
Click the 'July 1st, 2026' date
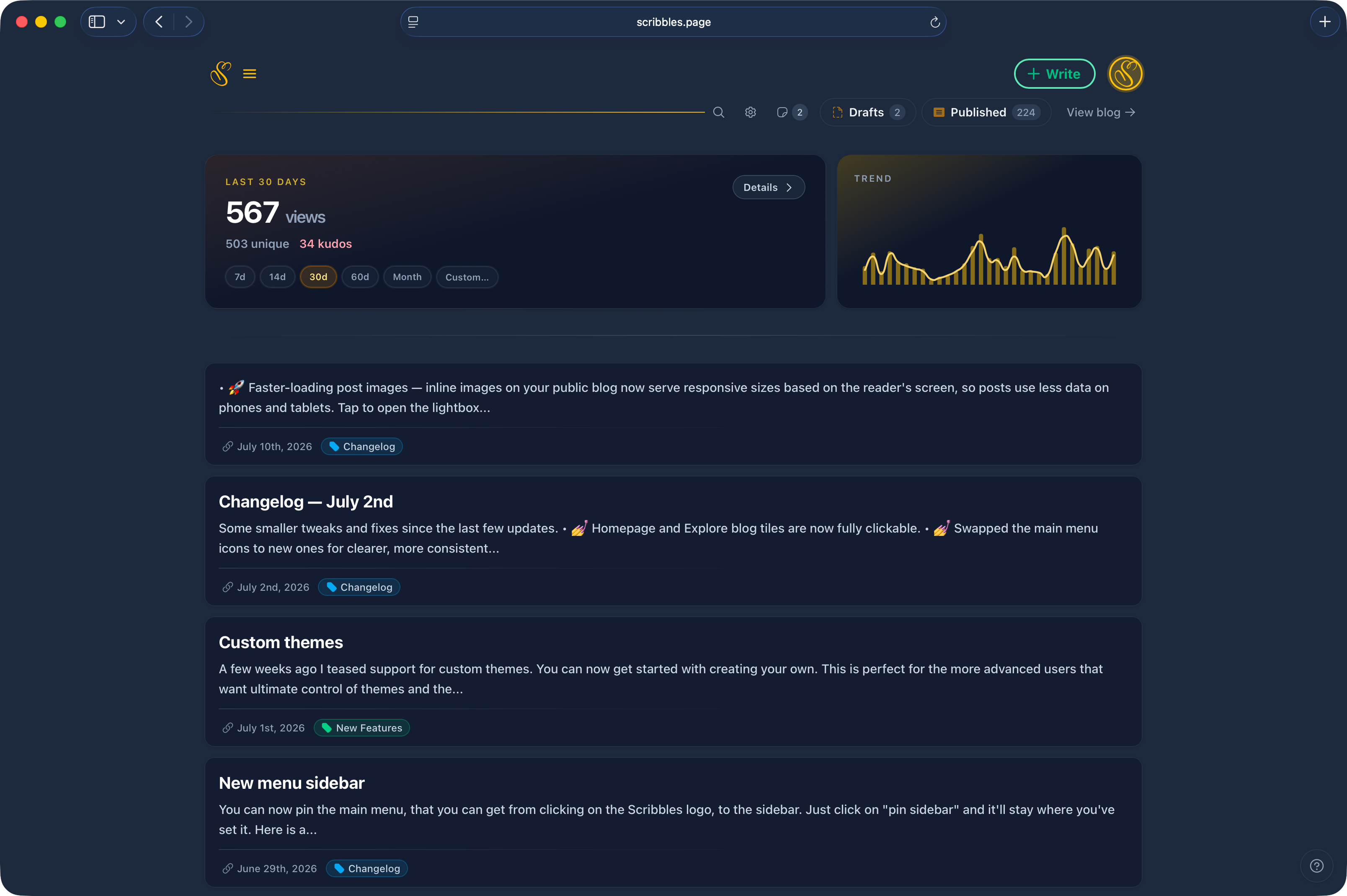[x=271, y=727]
